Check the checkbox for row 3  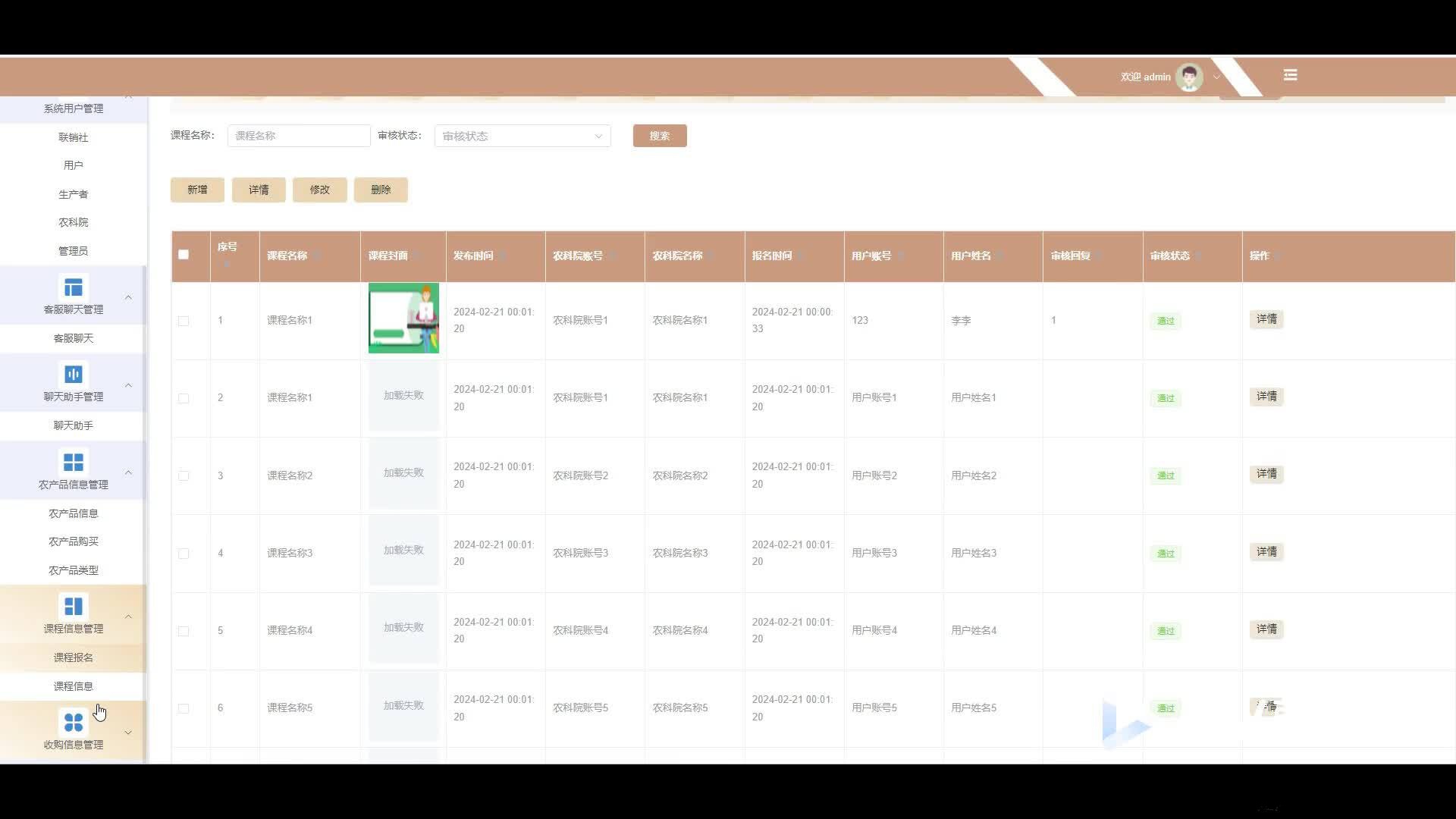click(x=184, y=476)
